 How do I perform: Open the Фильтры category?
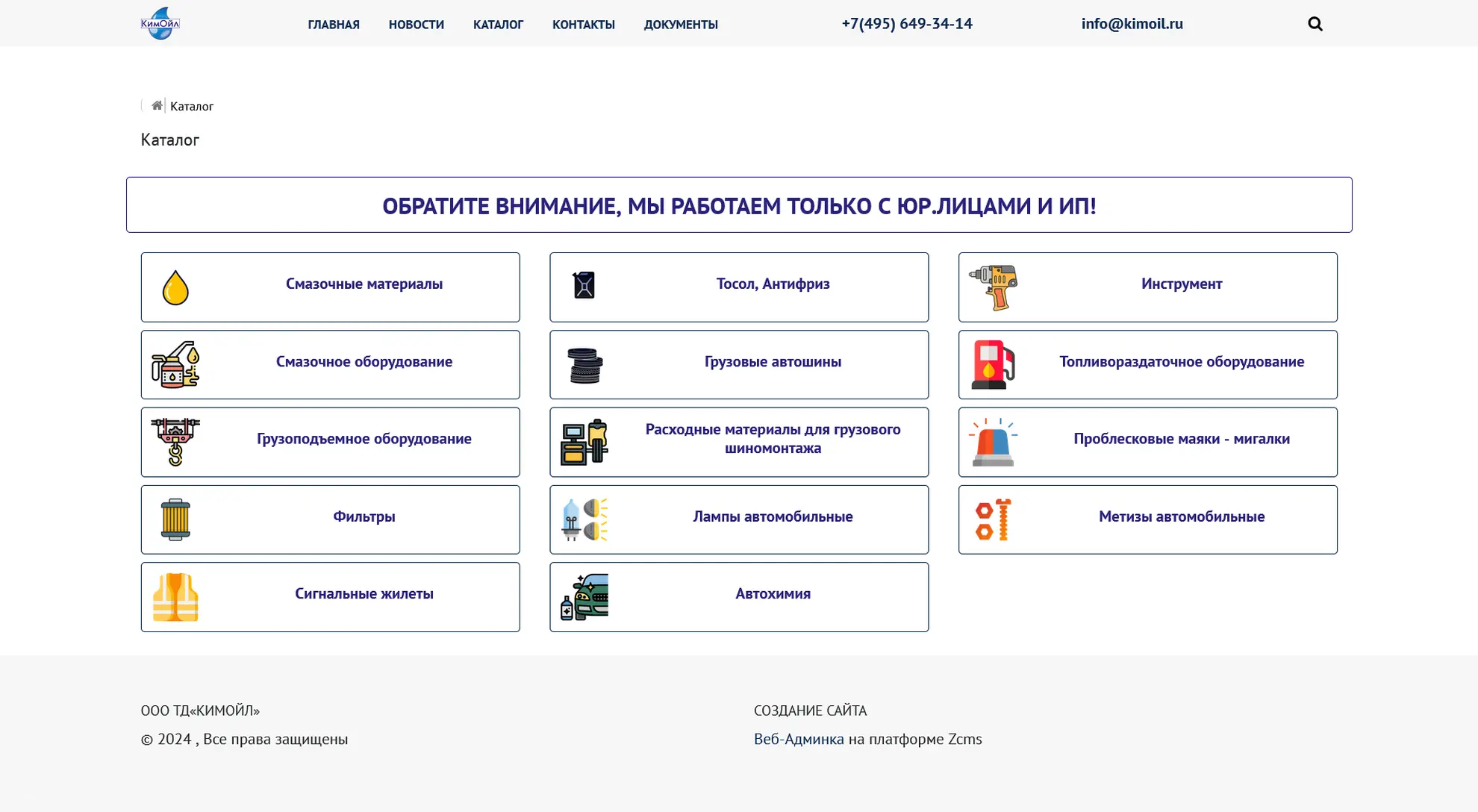coord(364,516)
